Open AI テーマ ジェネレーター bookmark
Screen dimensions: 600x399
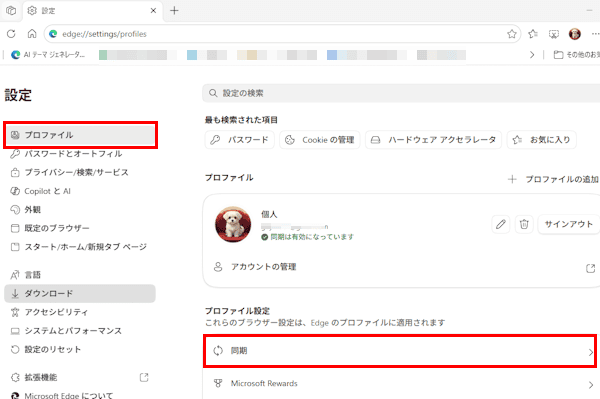48,55
